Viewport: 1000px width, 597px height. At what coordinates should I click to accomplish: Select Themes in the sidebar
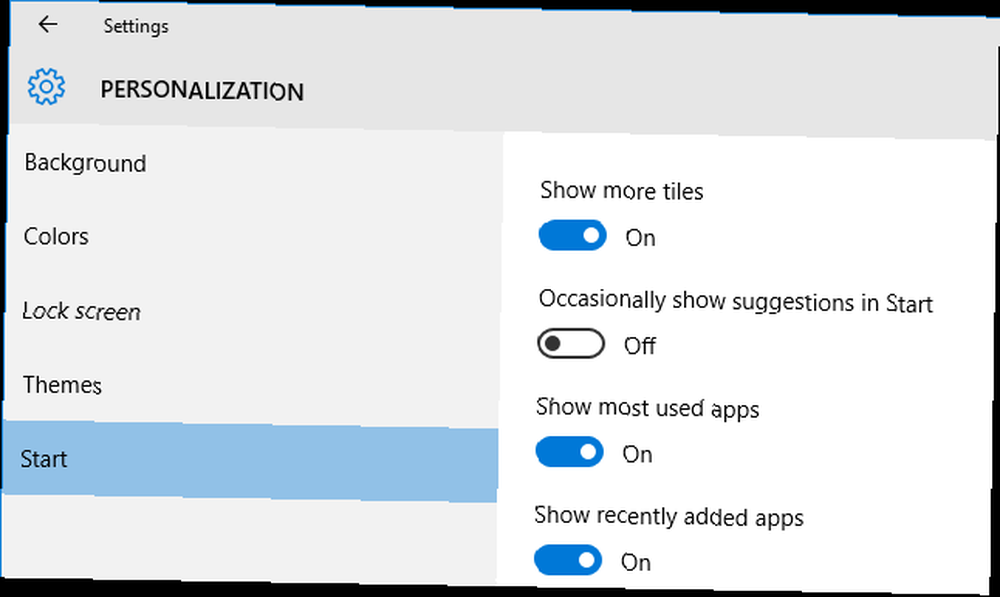point(250,387)
